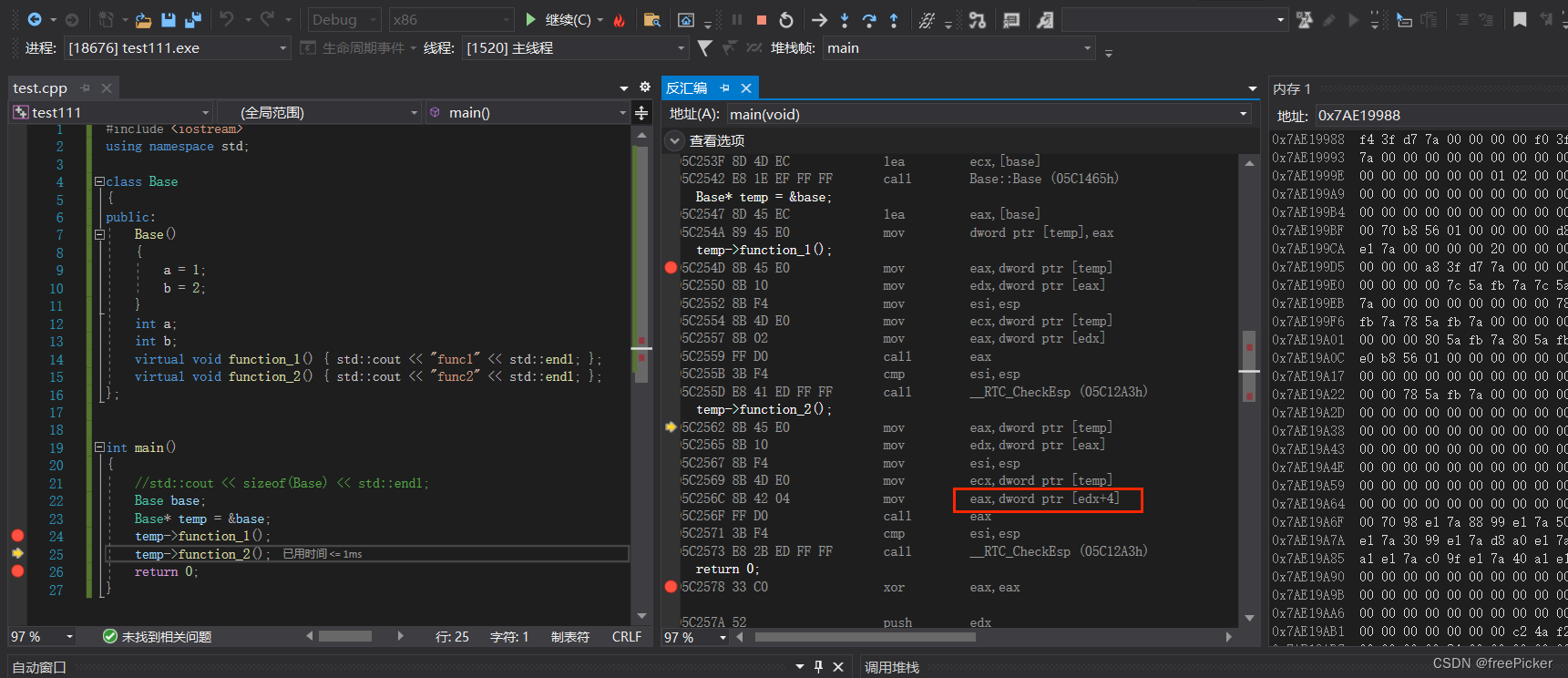Collapse the class Base code block
The image size is (1568, 678).
pyautogui.click(x=99, y=181)
